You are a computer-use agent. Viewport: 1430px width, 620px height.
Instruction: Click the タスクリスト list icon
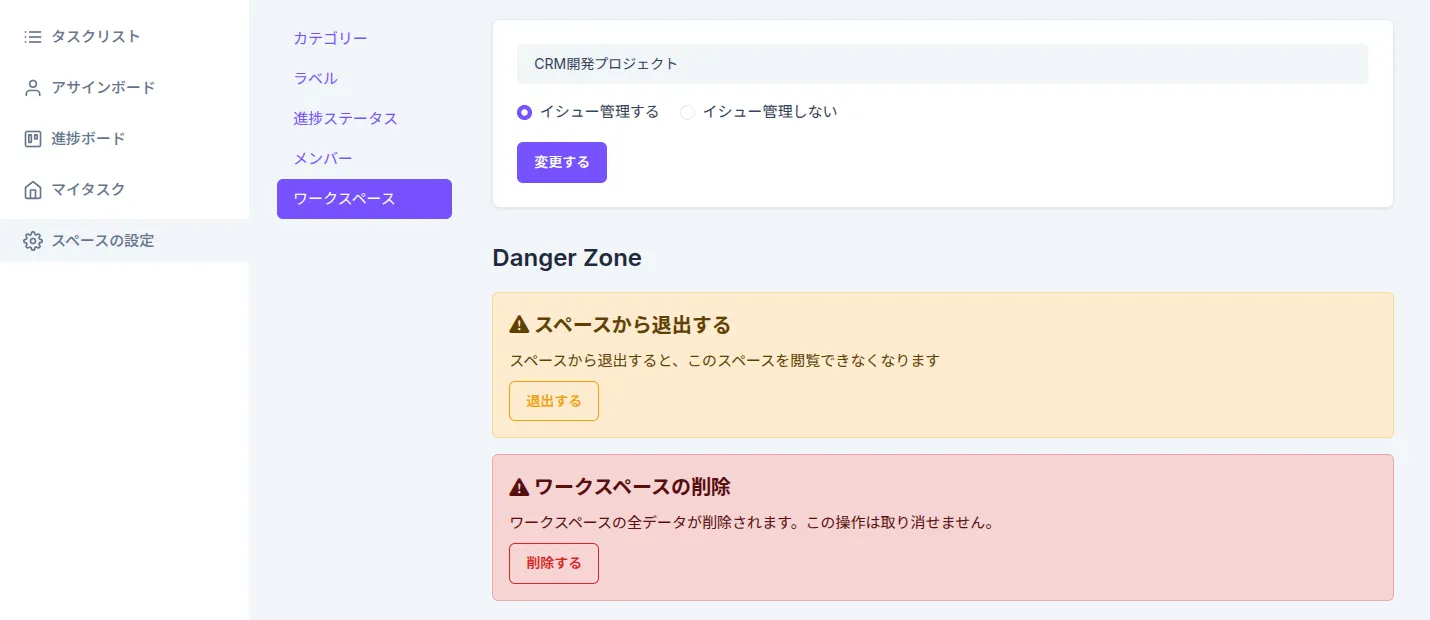33,37
